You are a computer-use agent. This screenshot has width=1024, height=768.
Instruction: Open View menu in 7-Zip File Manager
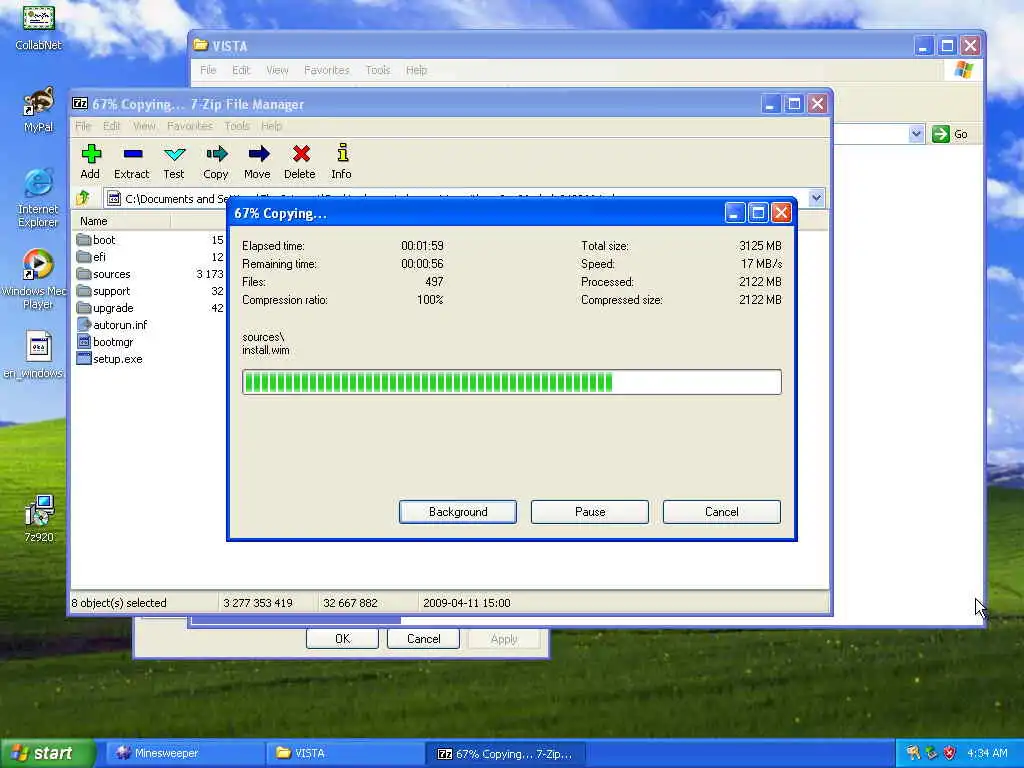[x=144, y=126]
